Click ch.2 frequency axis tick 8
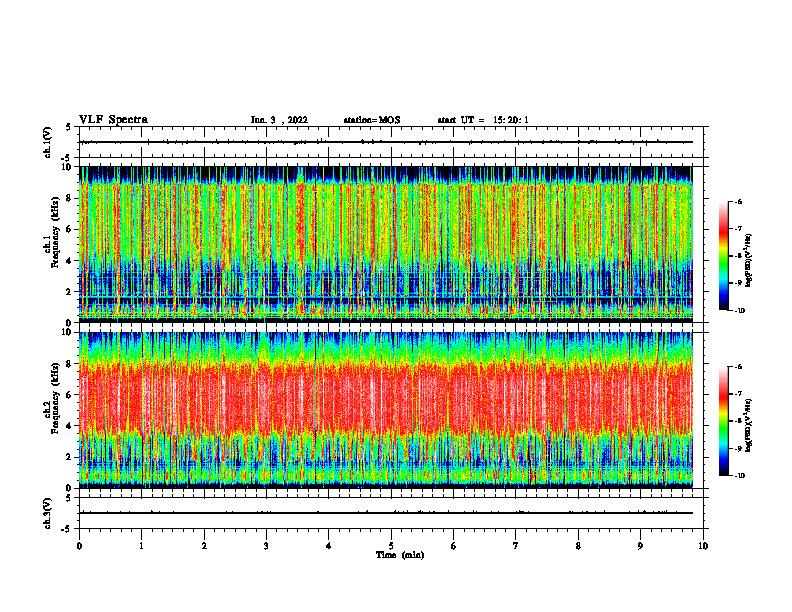 click(x=71, y=364)
